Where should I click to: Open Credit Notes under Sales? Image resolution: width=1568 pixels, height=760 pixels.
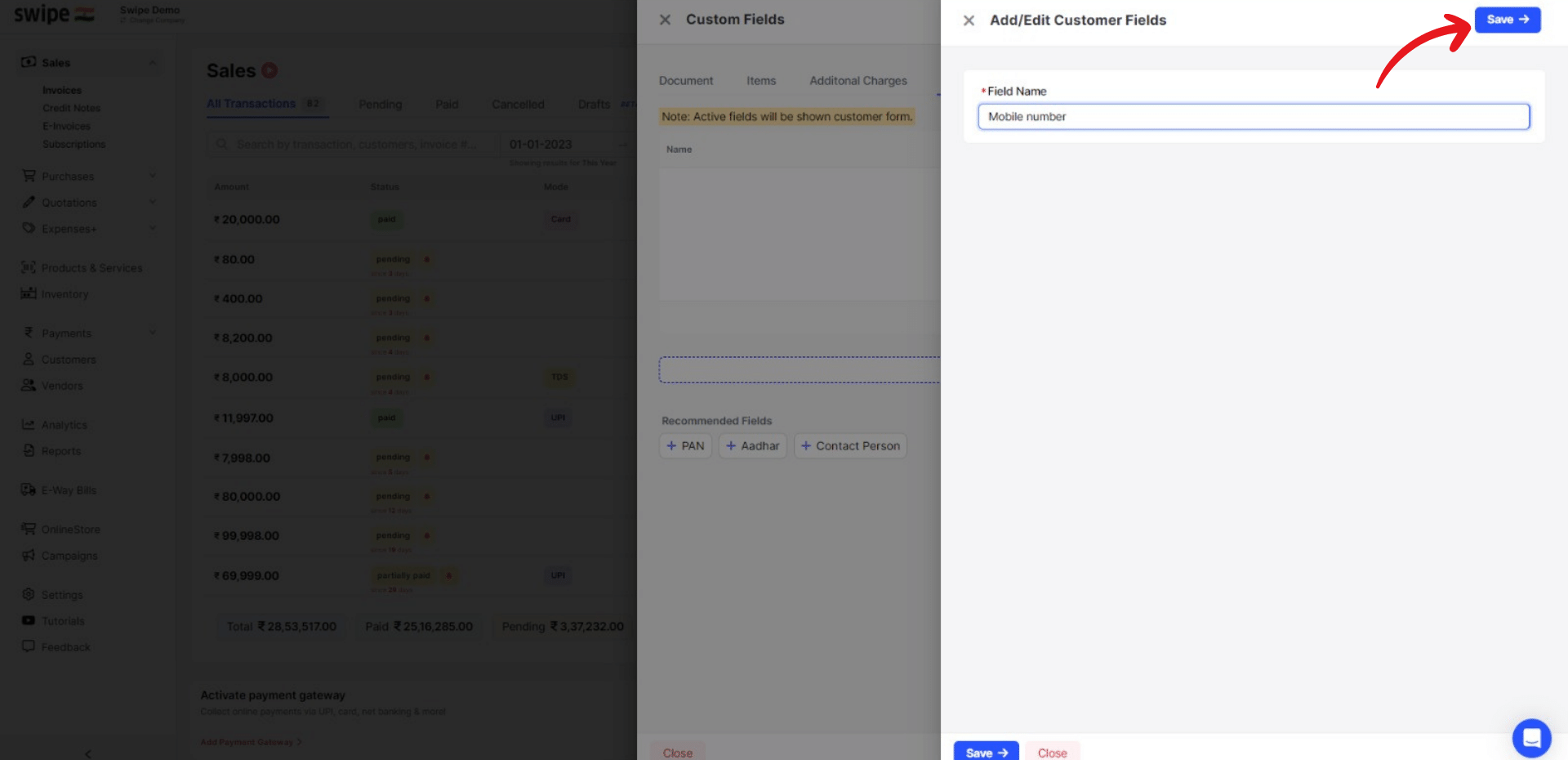click(72, 108)
